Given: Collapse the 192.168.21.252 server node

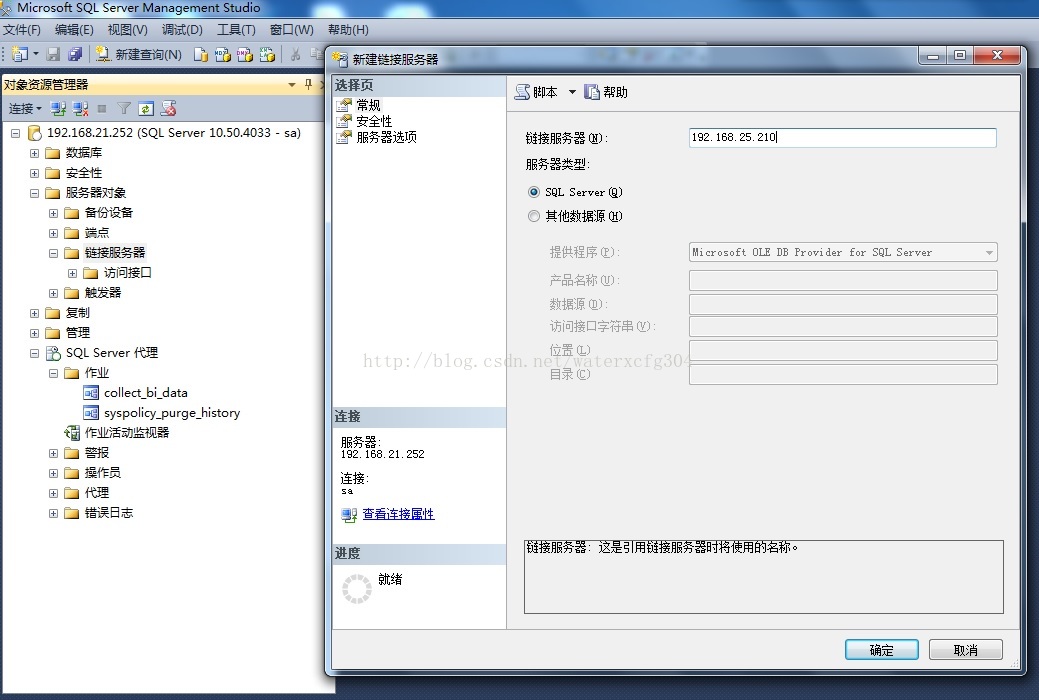Looking at the screenshot, I should click(15, 133).
